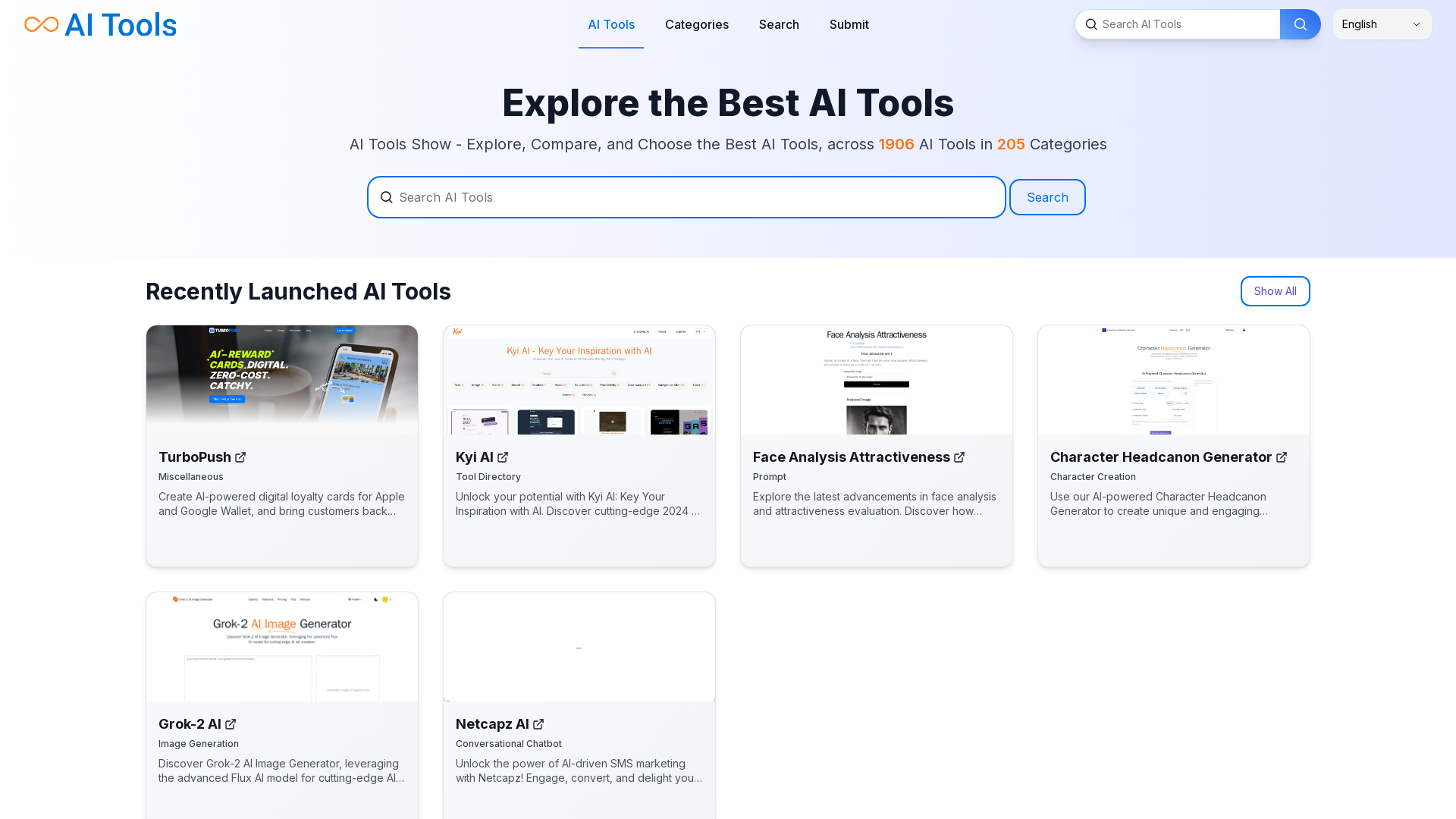
Task: Click the AI Tools site title text
Action: (x=121, y=24)
